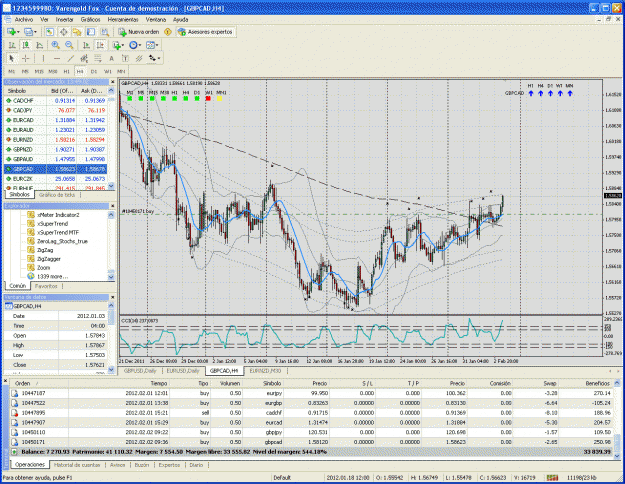Open the Templates dropdown arrow
625x484 pixels.
157,45
